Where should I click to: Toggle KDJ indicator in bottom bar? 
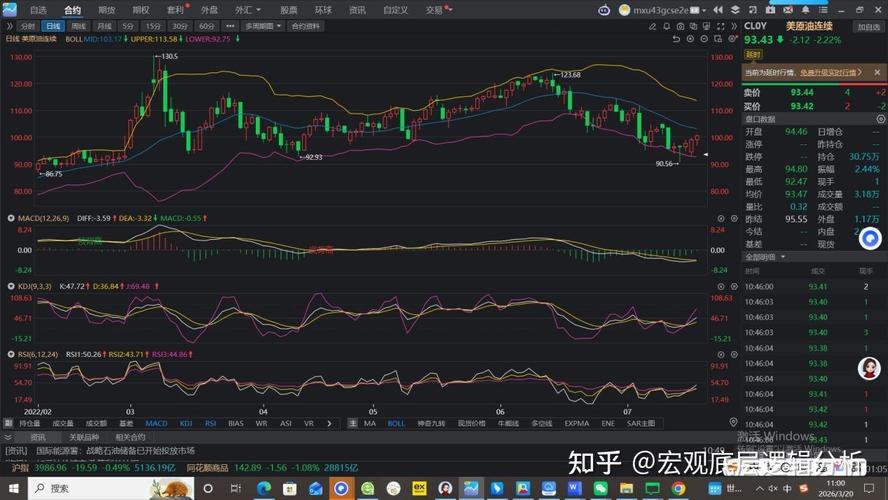tap(186, 423)
